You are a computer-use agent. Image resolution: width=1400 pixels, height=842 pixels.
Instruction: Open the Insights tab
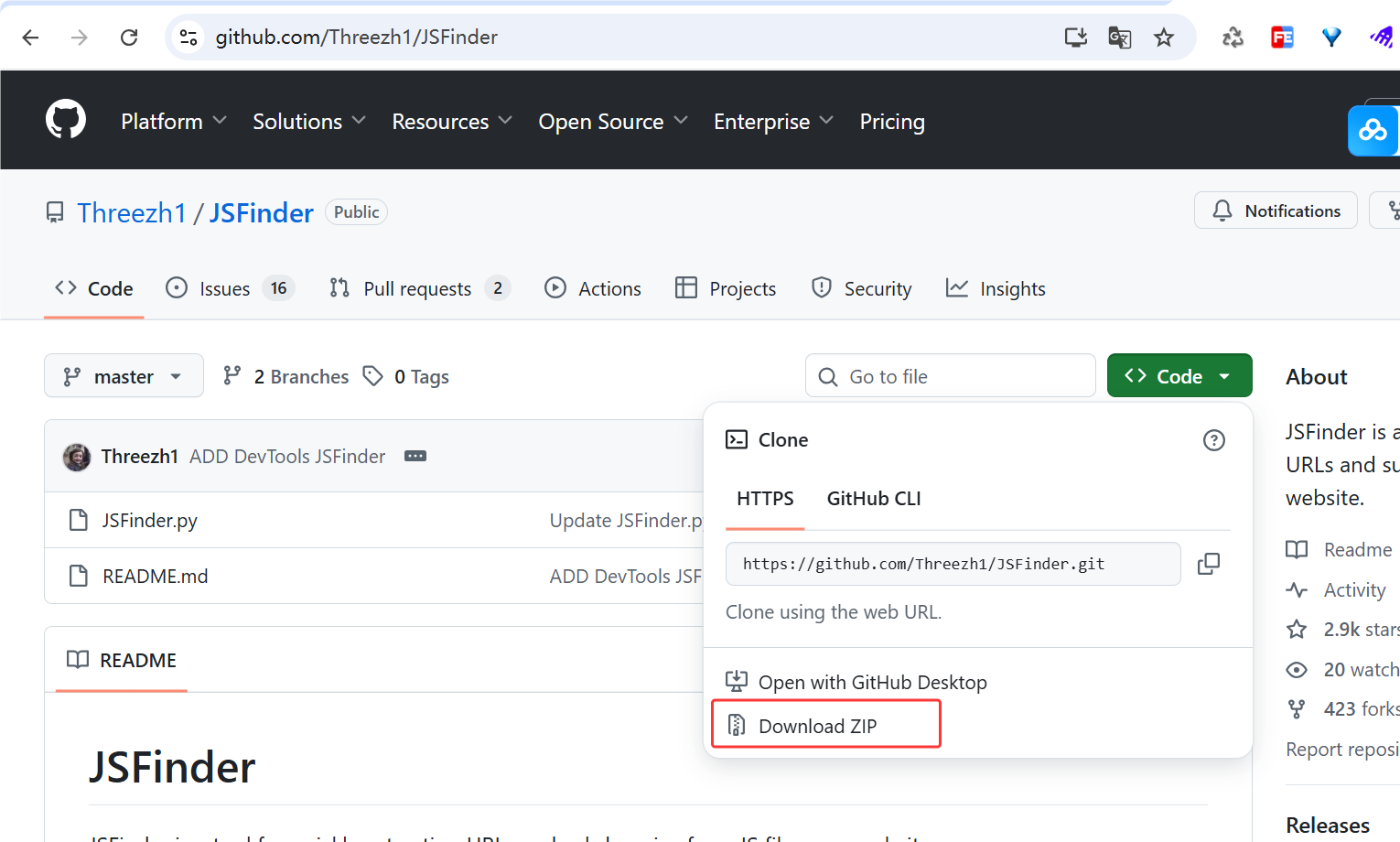tap(996, 289)
